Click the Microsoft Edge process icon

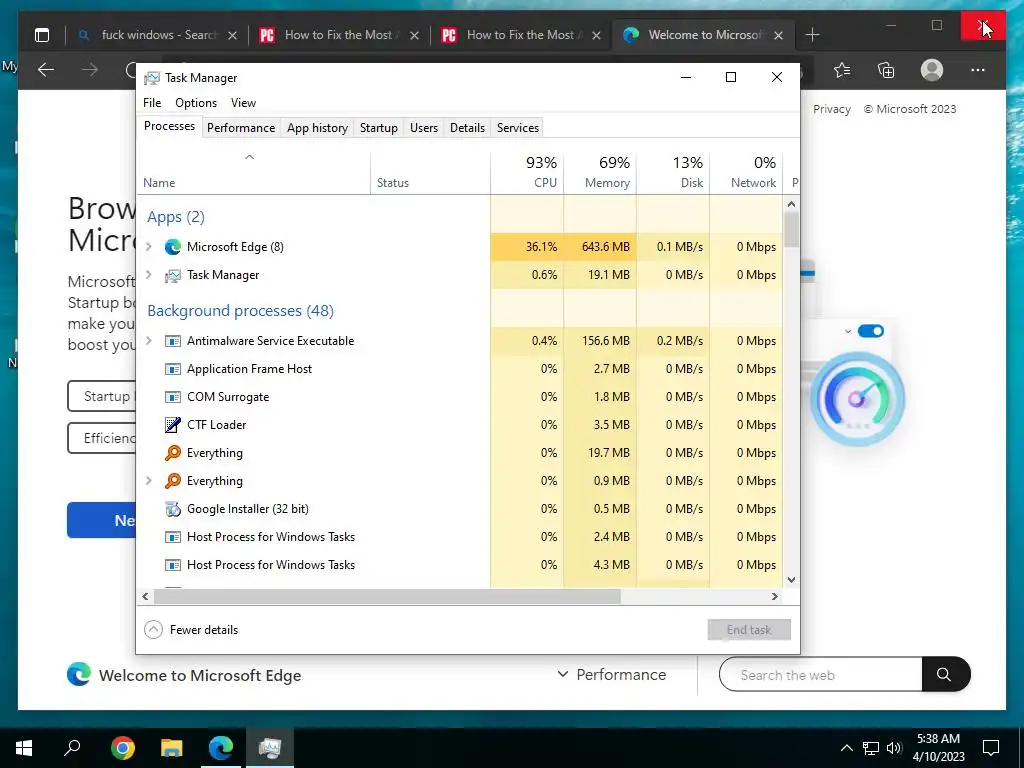coord(172,247)
